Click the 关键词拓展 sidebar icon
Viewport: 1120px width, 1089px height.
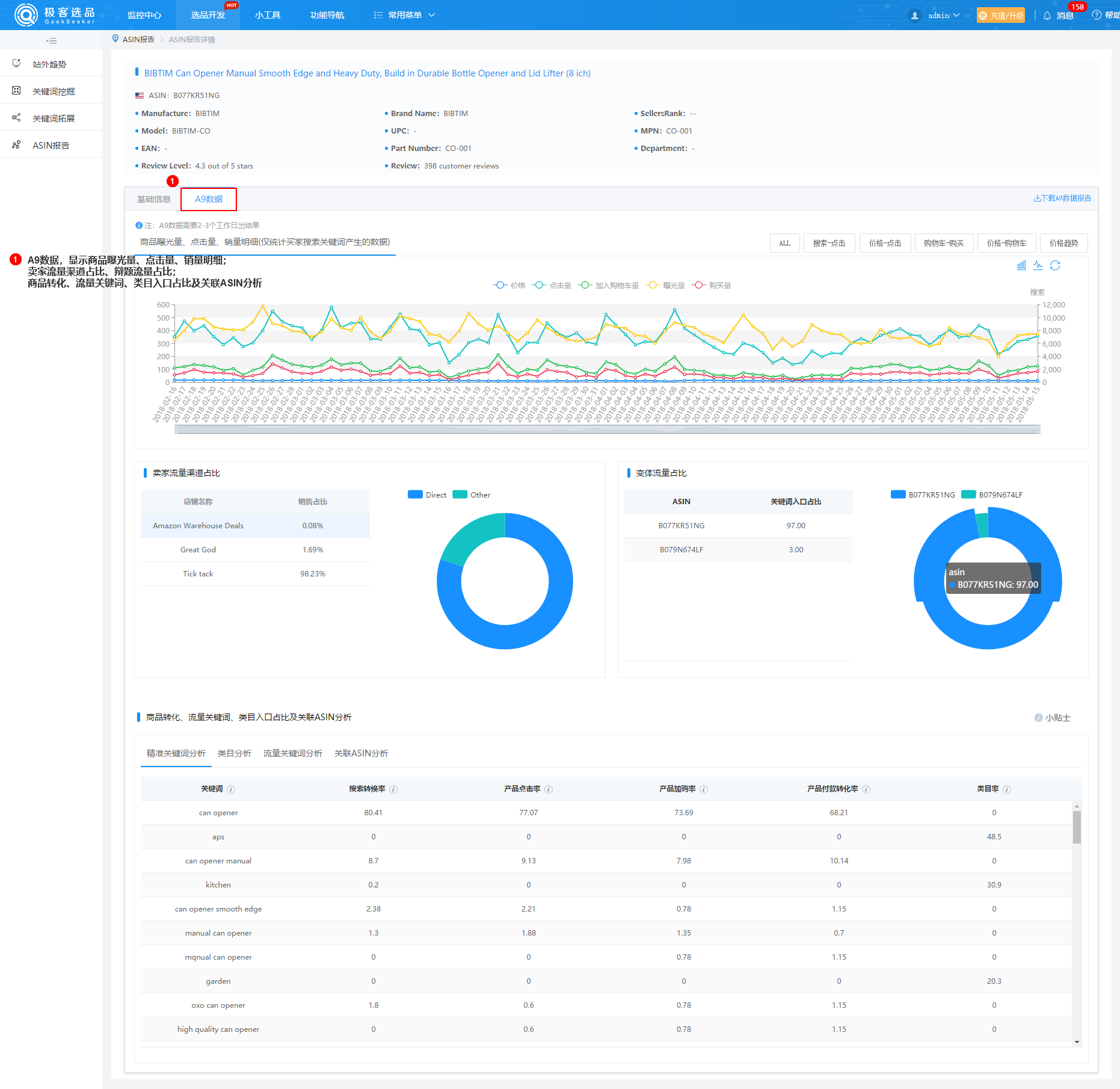[x=16, y=118]
